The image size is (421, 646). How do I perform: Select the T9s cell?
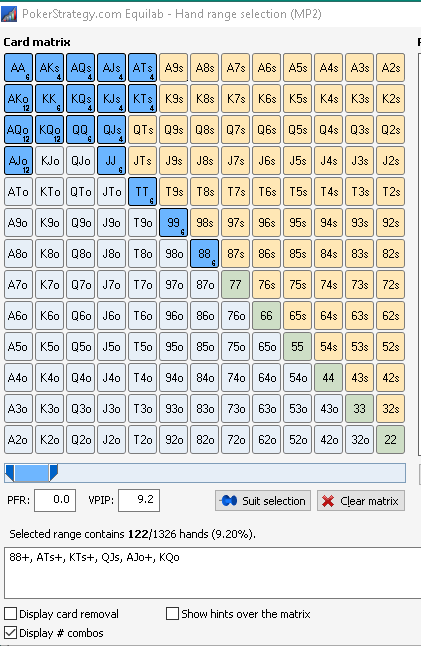[x=174, y=192]
